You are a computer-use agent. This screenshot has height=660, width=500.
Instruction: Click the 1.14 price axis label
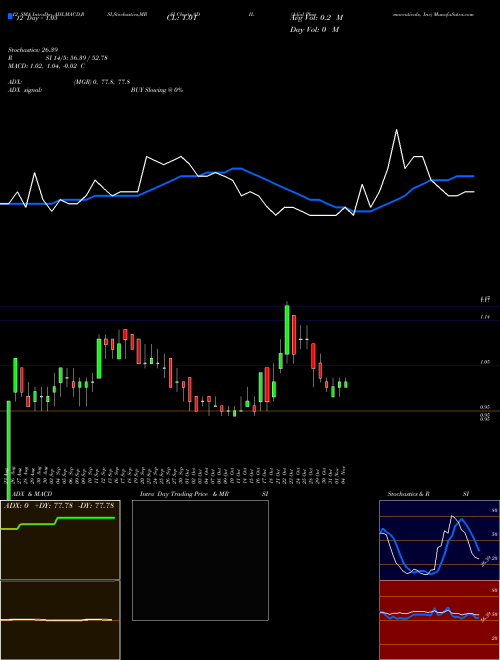[x=484, y=317]
